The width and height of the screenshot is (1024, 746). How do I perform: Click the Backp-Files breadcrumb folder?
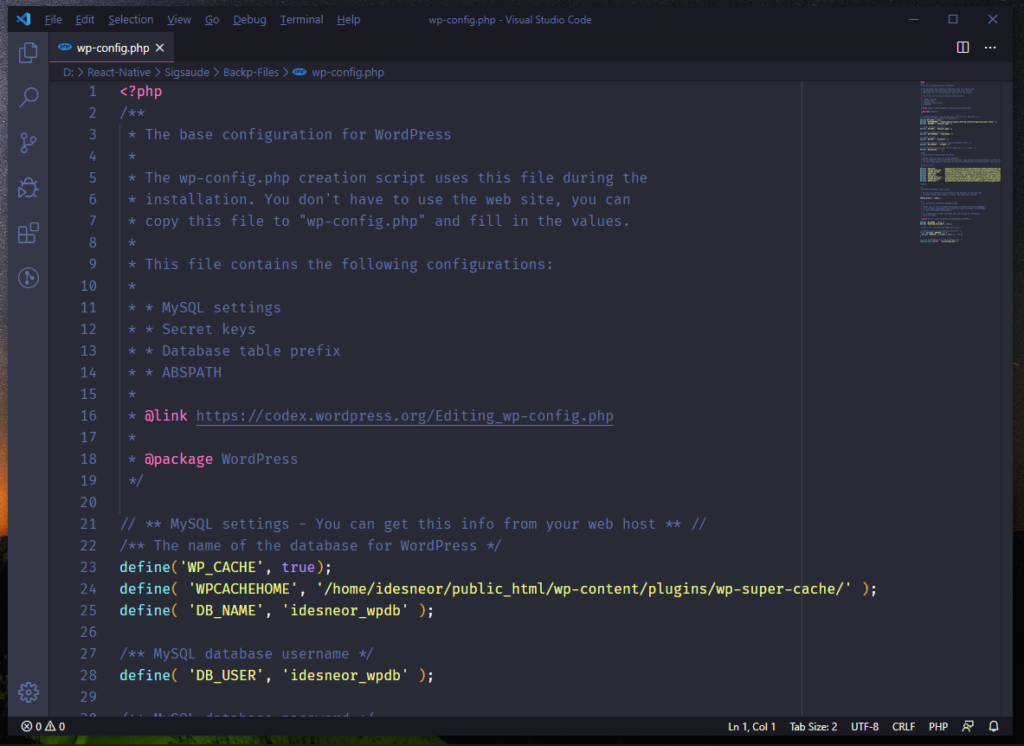251,72
